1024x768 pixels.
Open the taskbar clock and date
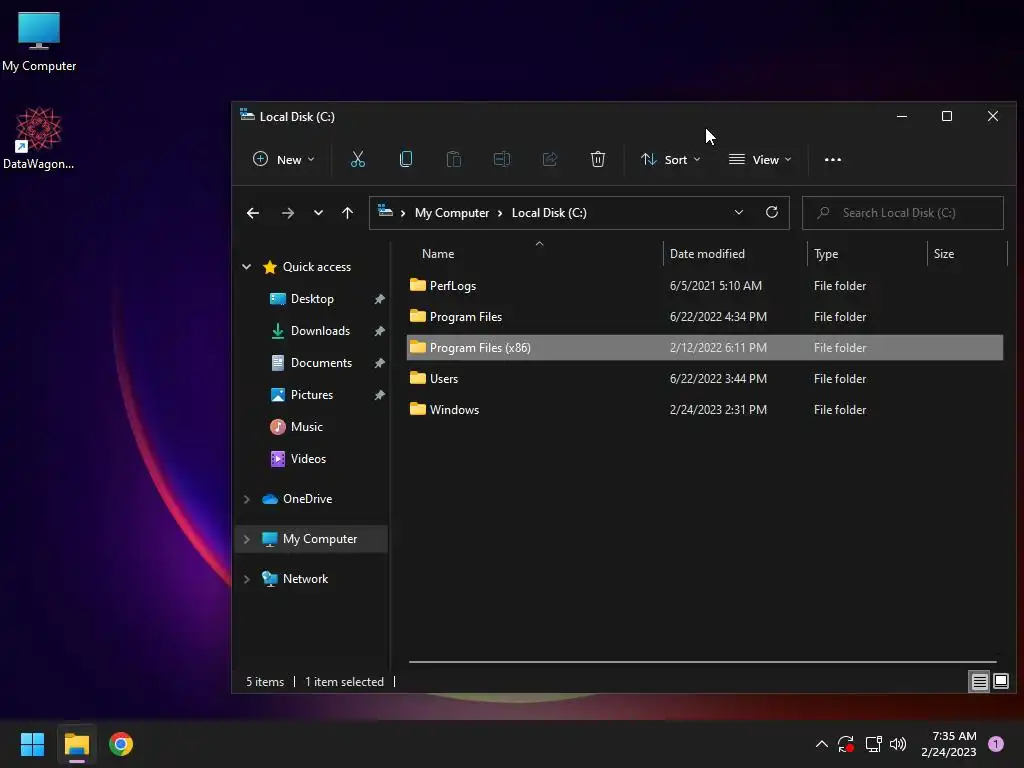948,744
